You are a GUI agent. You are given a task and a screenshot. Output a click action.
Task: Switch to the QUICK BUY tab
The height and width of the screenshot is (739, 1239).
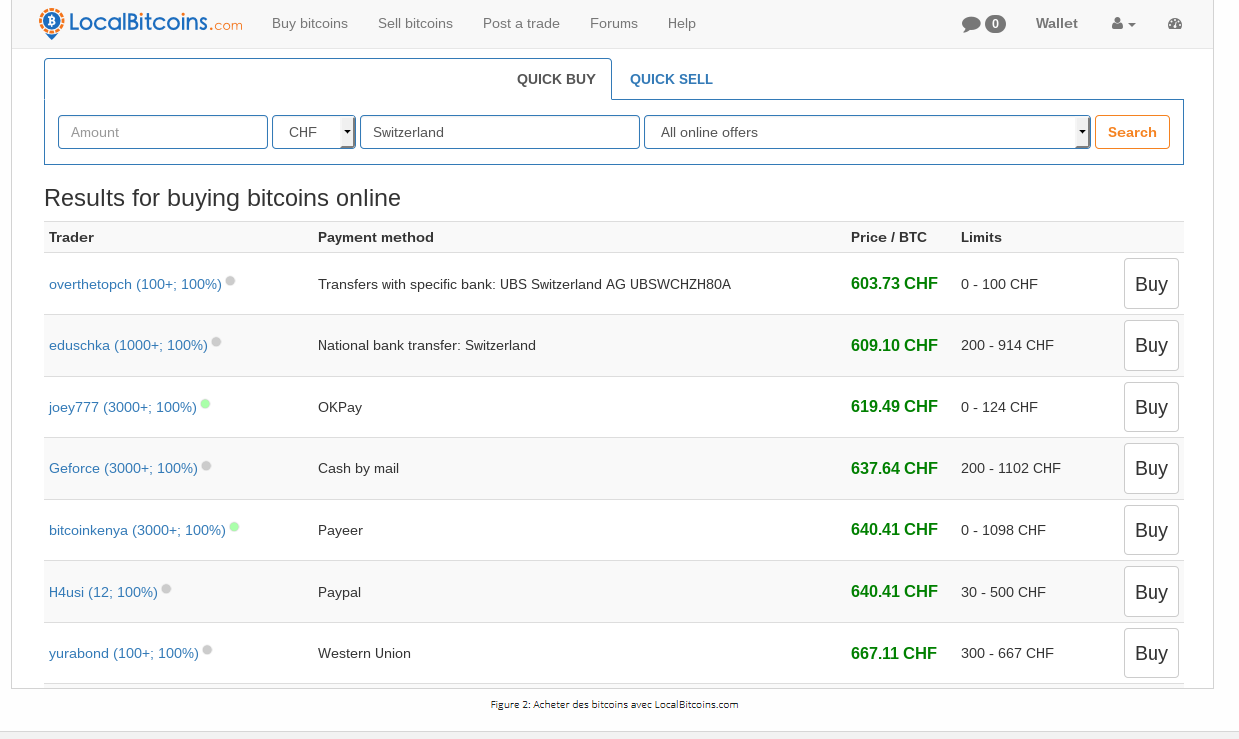556,79
